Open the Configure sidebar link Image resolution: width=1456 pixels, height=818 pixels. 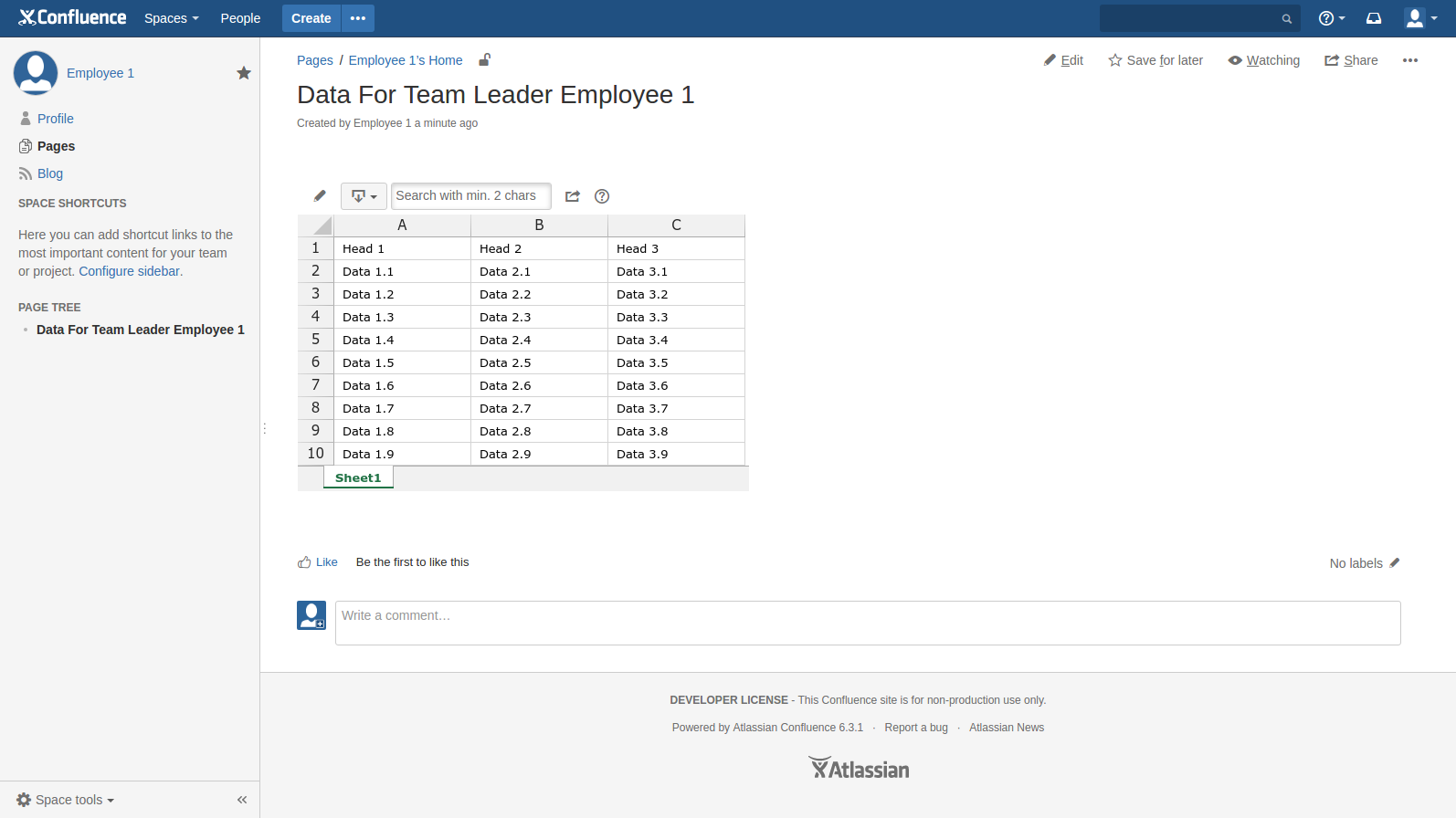(129, 271)
